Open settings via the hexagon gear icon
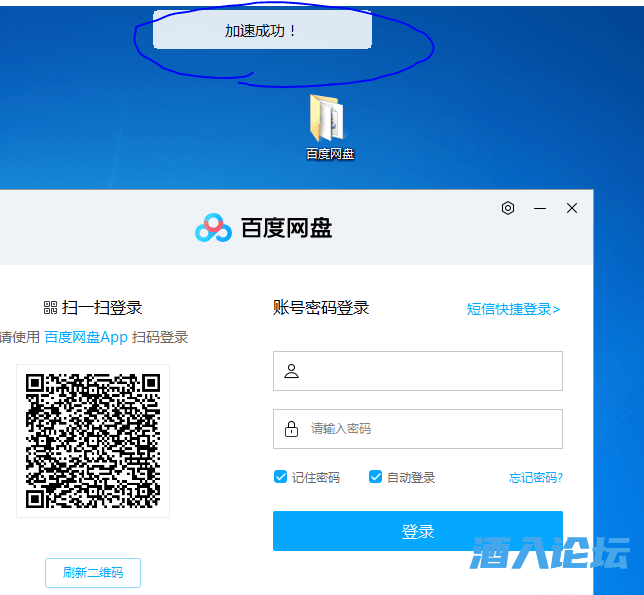The height and width of the screenshot is (595, 644). 508,208
